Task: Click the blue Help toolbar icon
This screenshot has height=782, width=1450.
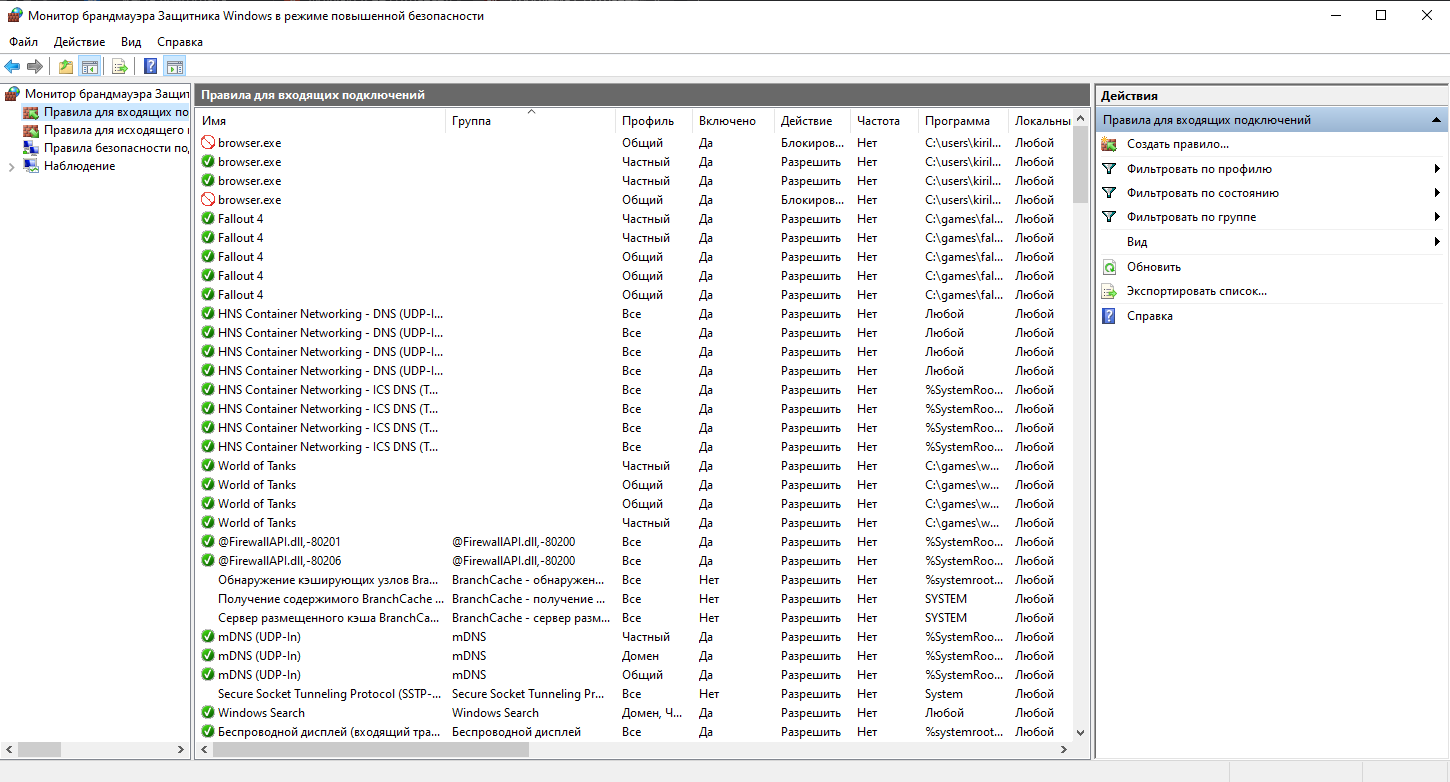Action: (x=151, y=67)
